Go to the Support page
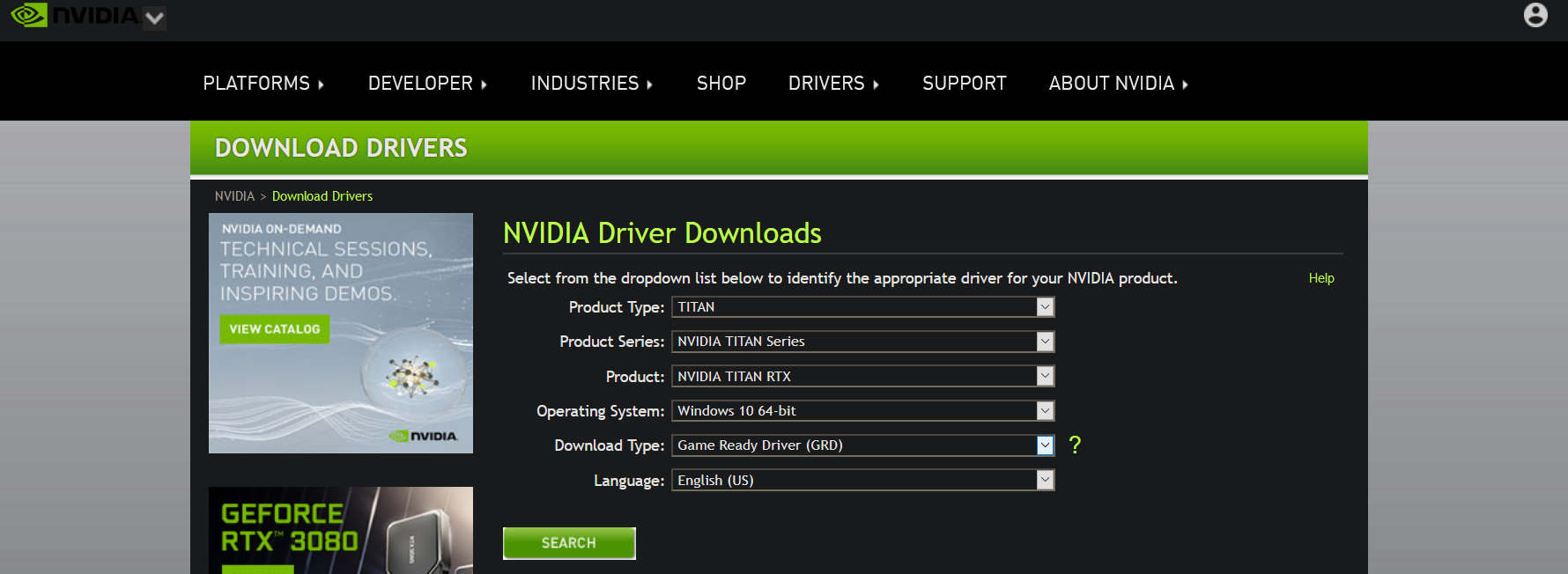This screenshot has height=574, width=1568. (x=964, y=83)
